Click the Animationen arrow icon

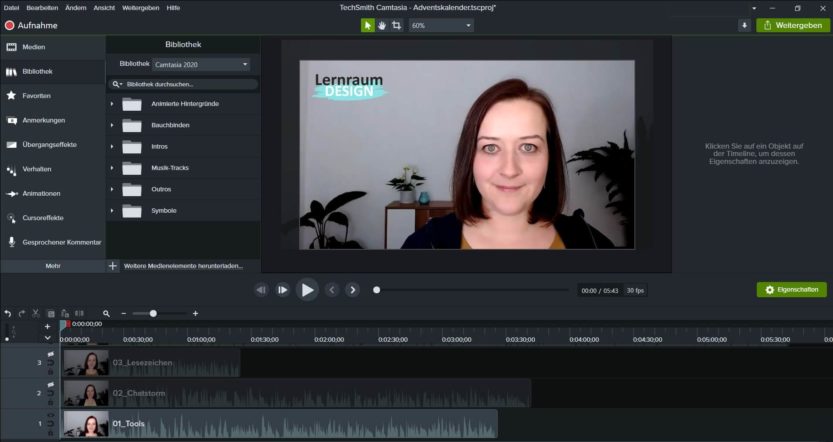point(11,194)
